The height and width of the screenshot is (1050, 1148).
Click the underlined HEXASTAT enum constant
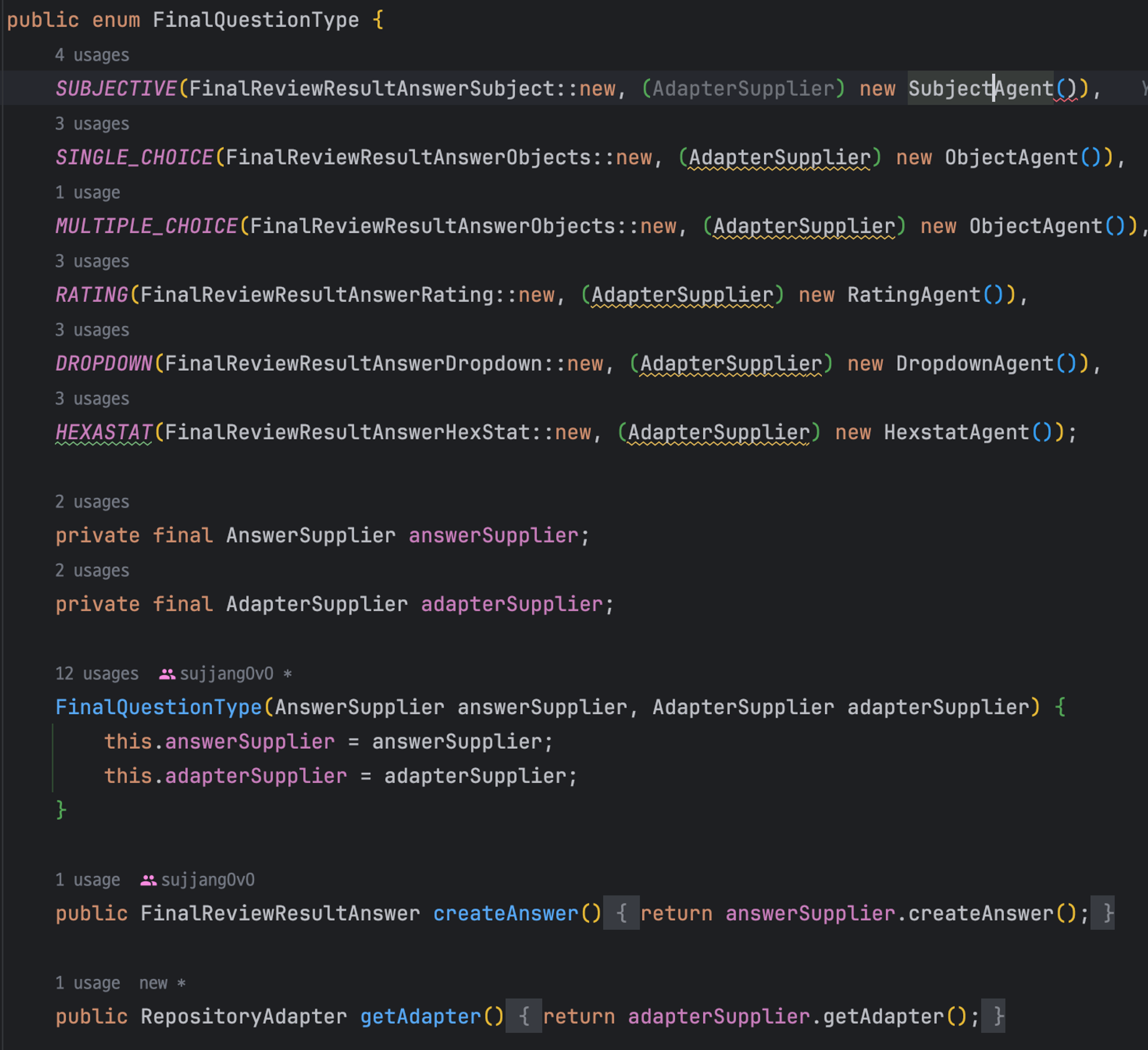point(103,432)
